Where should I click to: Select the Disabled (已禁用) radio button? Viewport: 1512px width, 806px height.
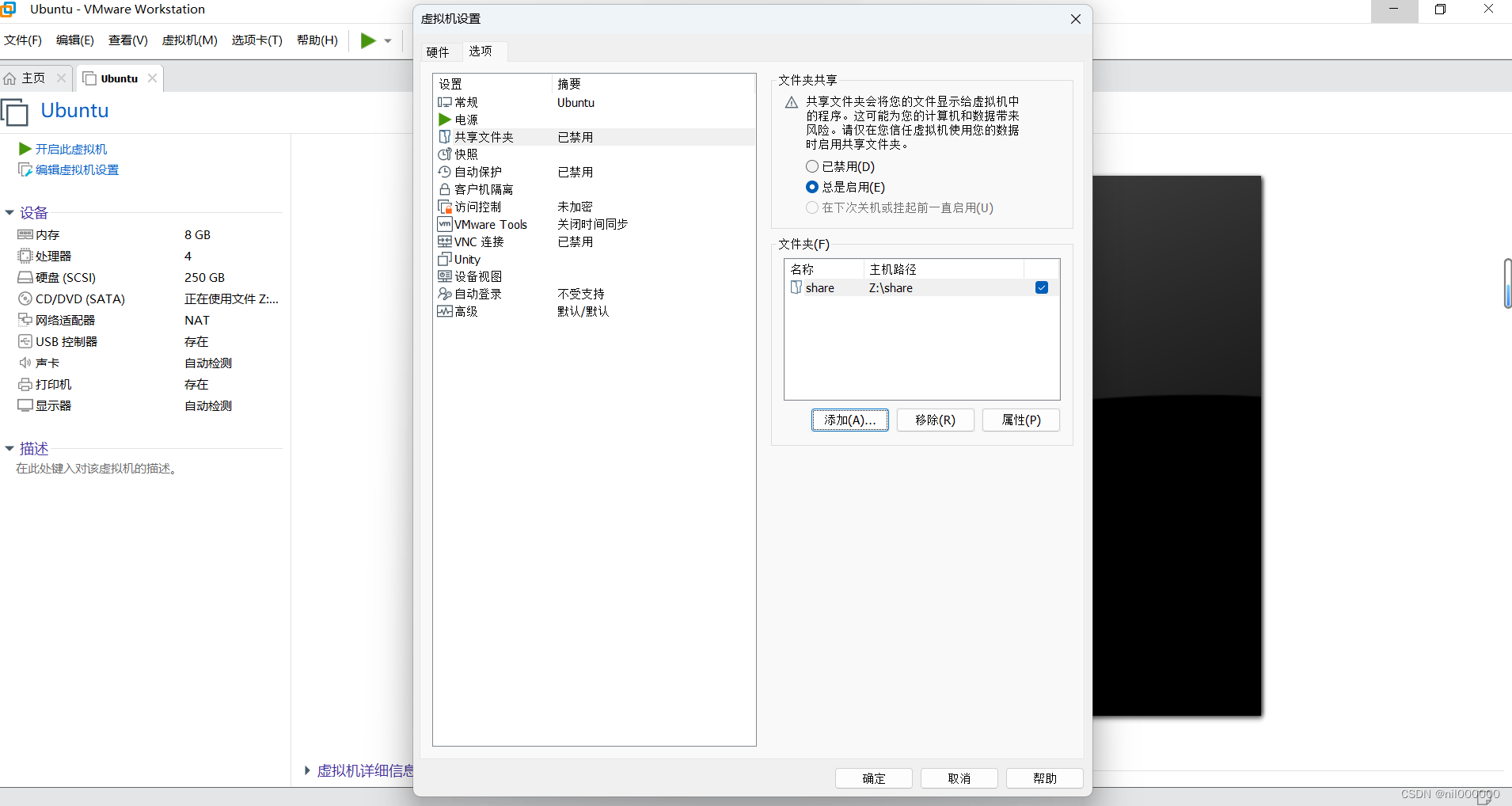point(811,166)
